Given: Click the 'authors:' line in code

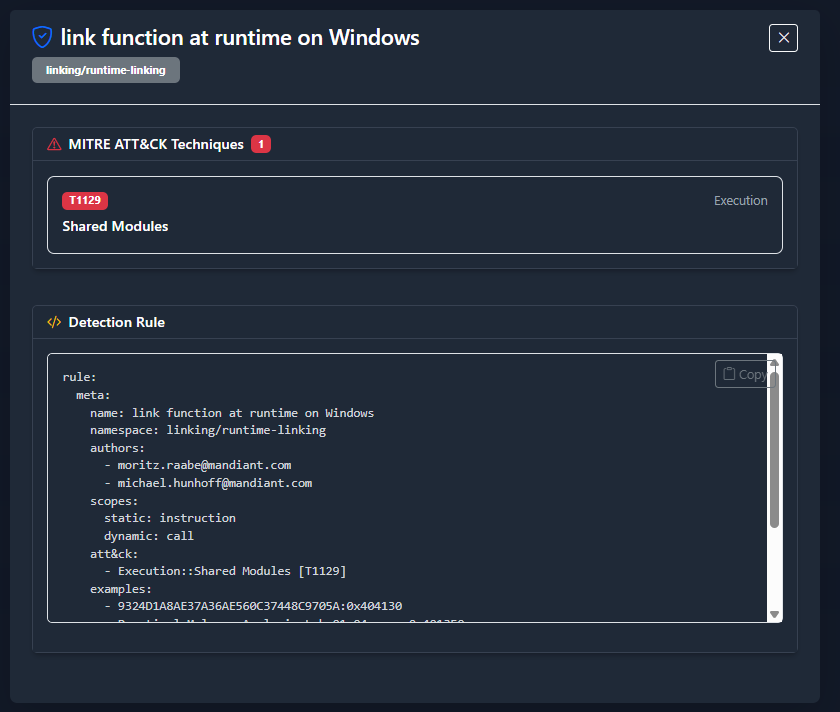Looking at the screenshot, I should tap(117, 448).
